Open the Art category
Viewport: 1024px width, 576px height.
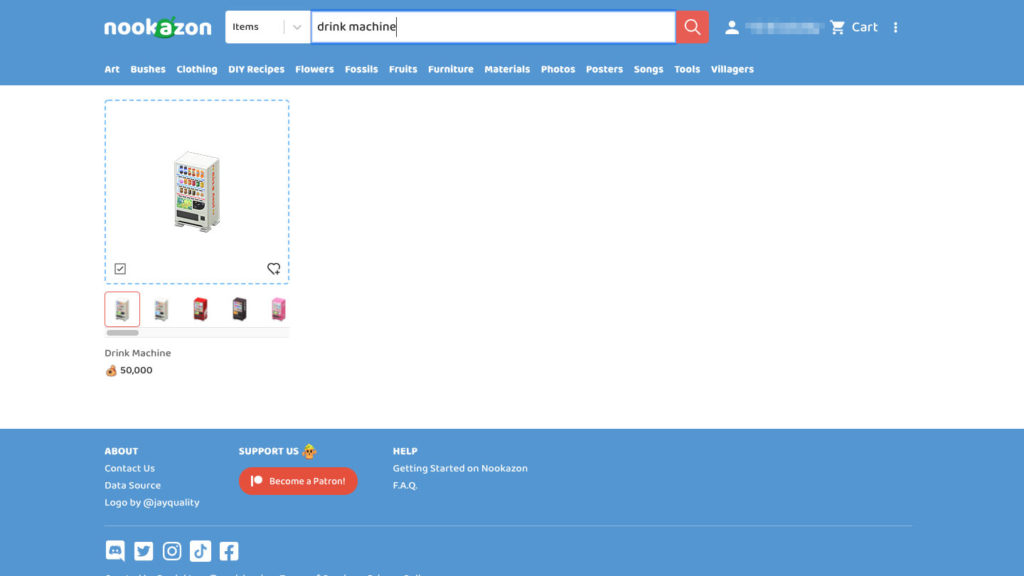pyautogui.click(x=112, y=69)
